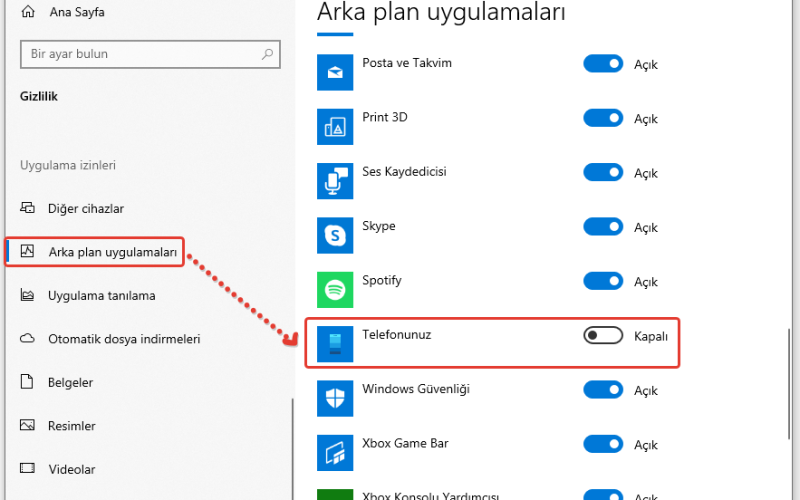Toggle Skype background permission off

[603, 227]
